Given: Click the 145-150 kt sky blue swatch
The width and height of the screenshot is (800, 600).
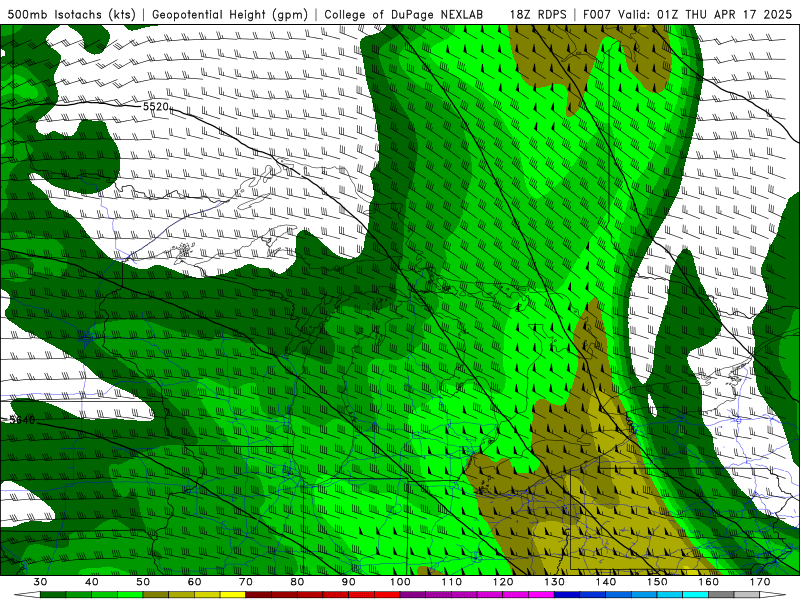Looking at the screenshot, I should point(644,595).
